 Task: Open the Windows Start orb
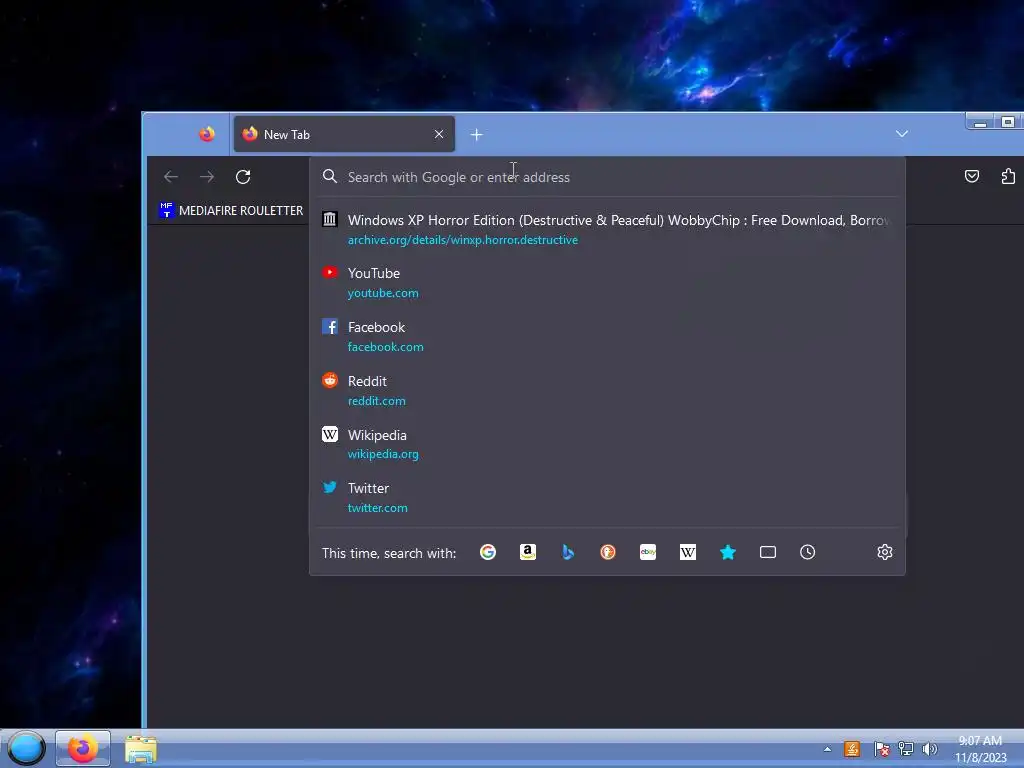coord(26,748)
